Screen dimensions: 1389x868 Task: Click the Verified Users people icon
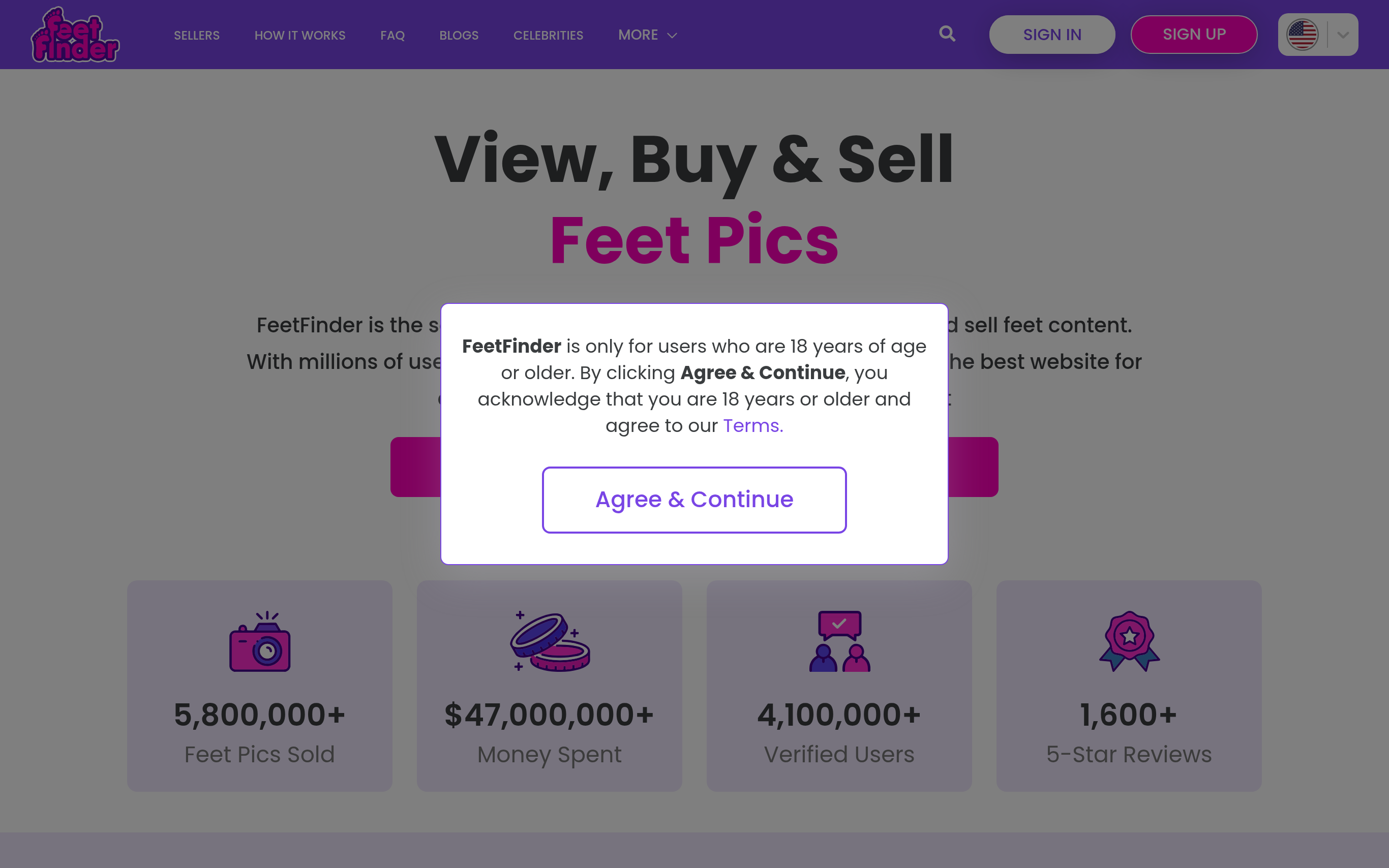[x=839, y=641]
